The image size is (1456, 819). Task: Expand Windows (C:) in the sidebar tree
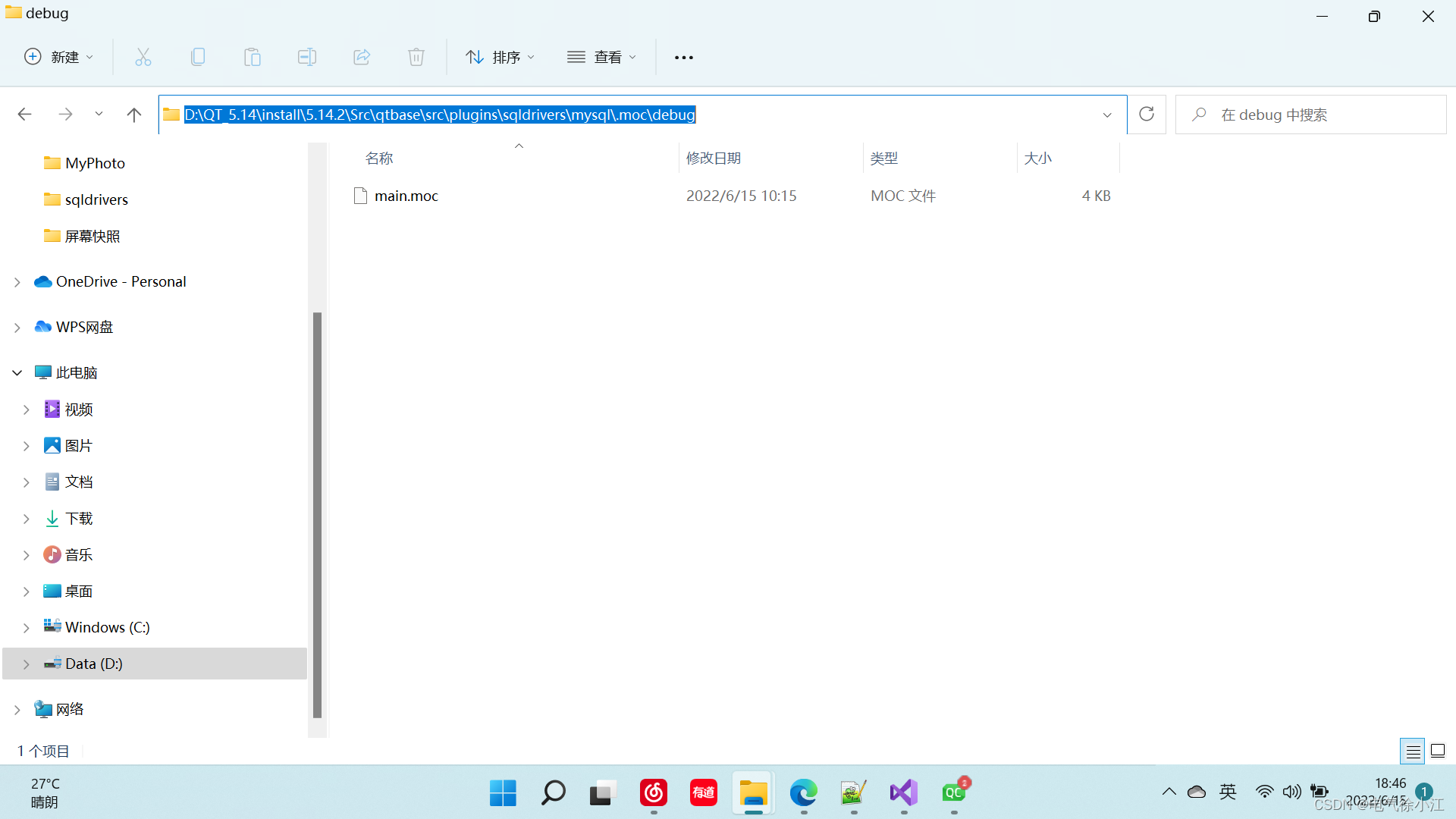pos(27,627)
